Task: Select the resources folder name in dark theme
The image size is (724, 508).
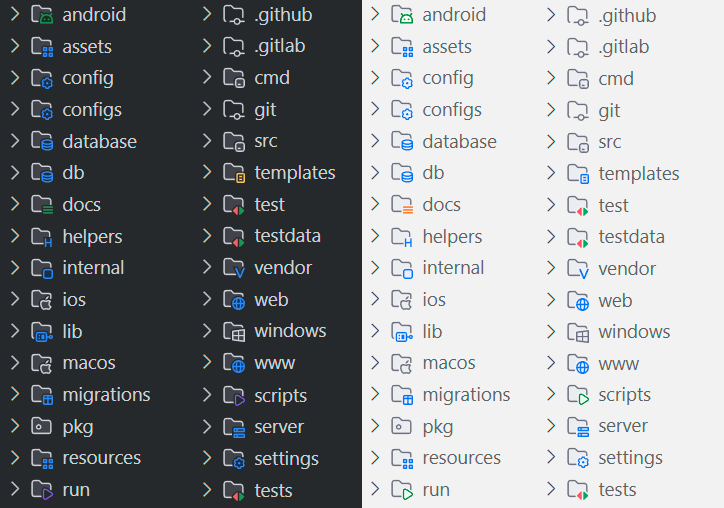Action: pos(102,458)
